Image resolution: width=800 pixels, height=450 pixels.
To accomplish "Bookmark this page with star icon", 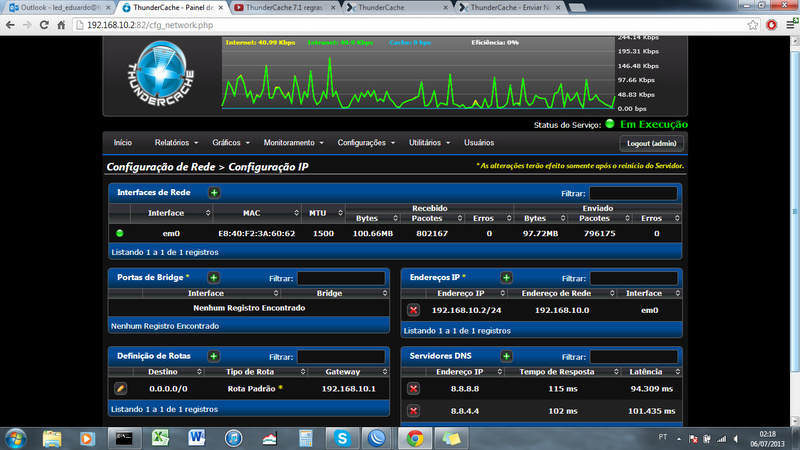I will 753,25.
